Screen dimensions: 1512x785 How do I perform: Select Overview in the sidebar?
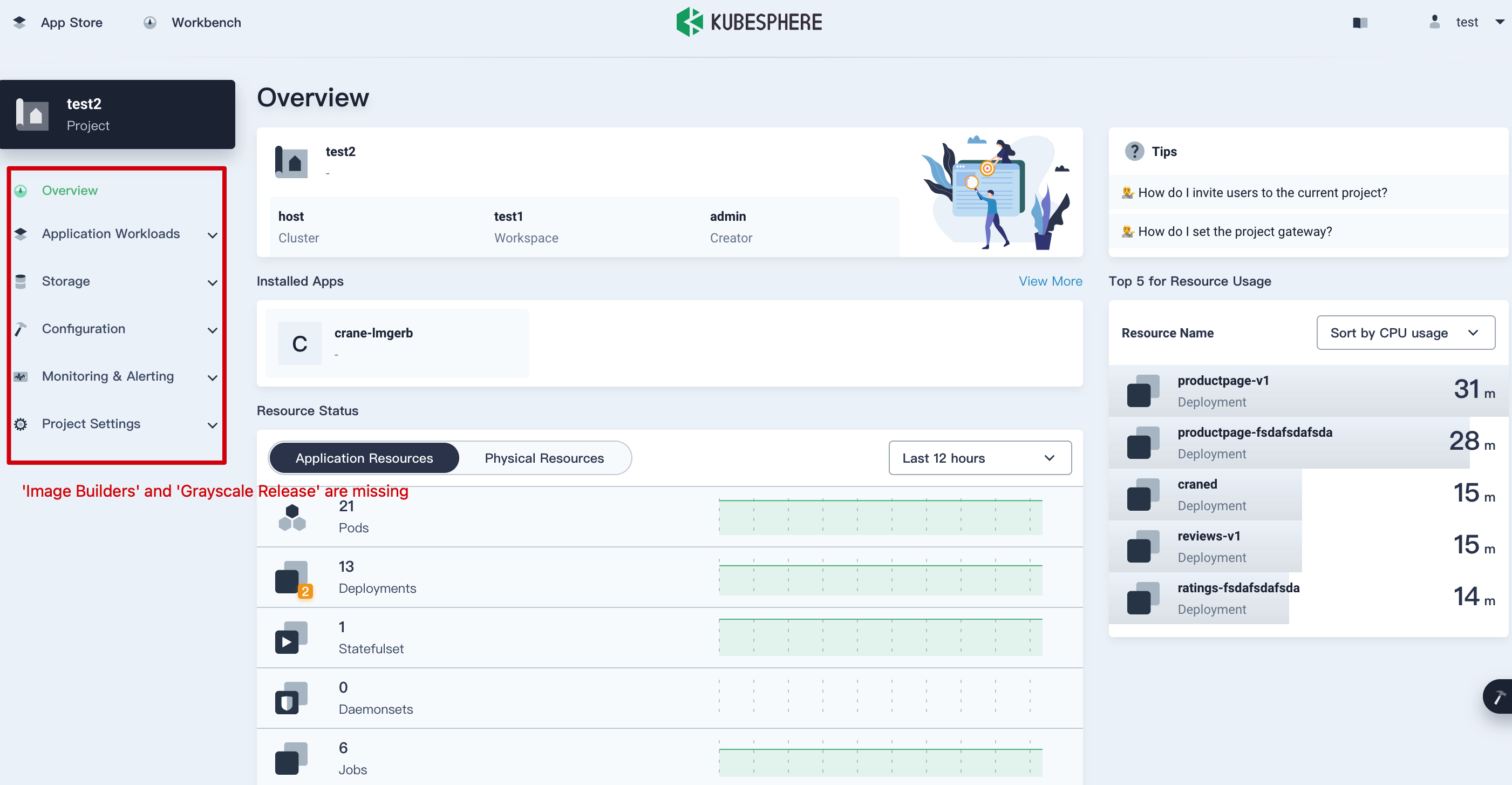tap(70, 191)
